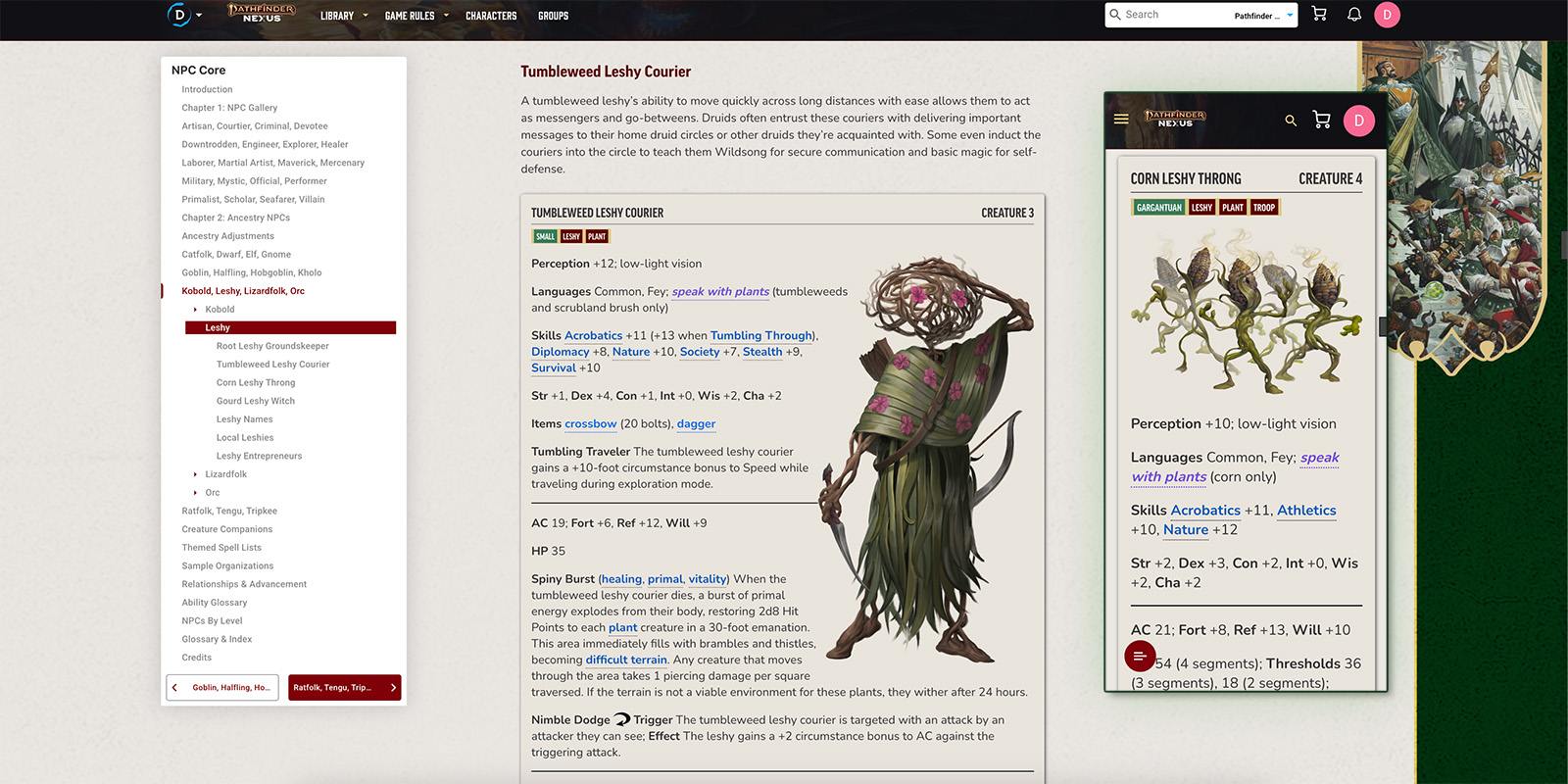Click the pink user avatar in top navbar
The height and width of the screenshot is (784, 1568).
click(1387, 15)
